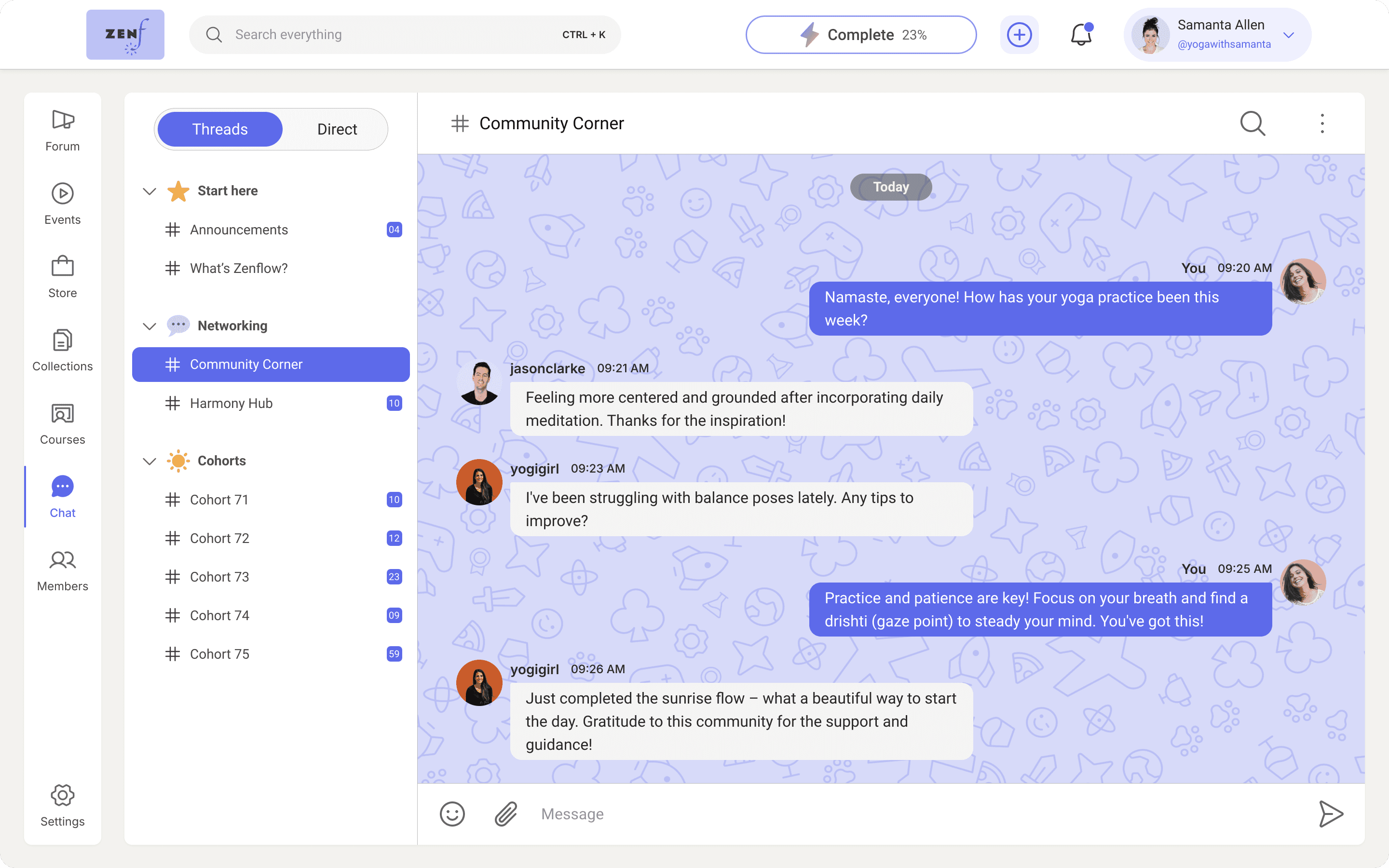Screen dimensions: 1389x868
Task: Expand the profile dropdown for Samanta Allen
Action: point(1290,35)
